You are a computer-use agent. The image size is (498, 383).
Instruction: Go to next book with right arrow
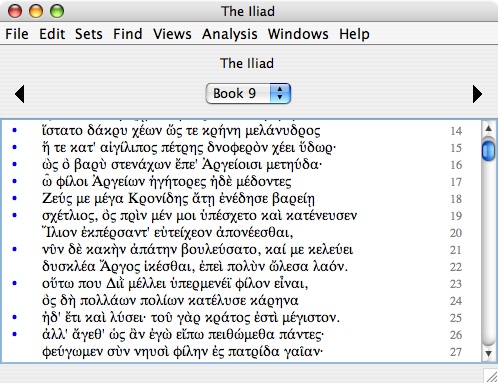coord(477,94)
